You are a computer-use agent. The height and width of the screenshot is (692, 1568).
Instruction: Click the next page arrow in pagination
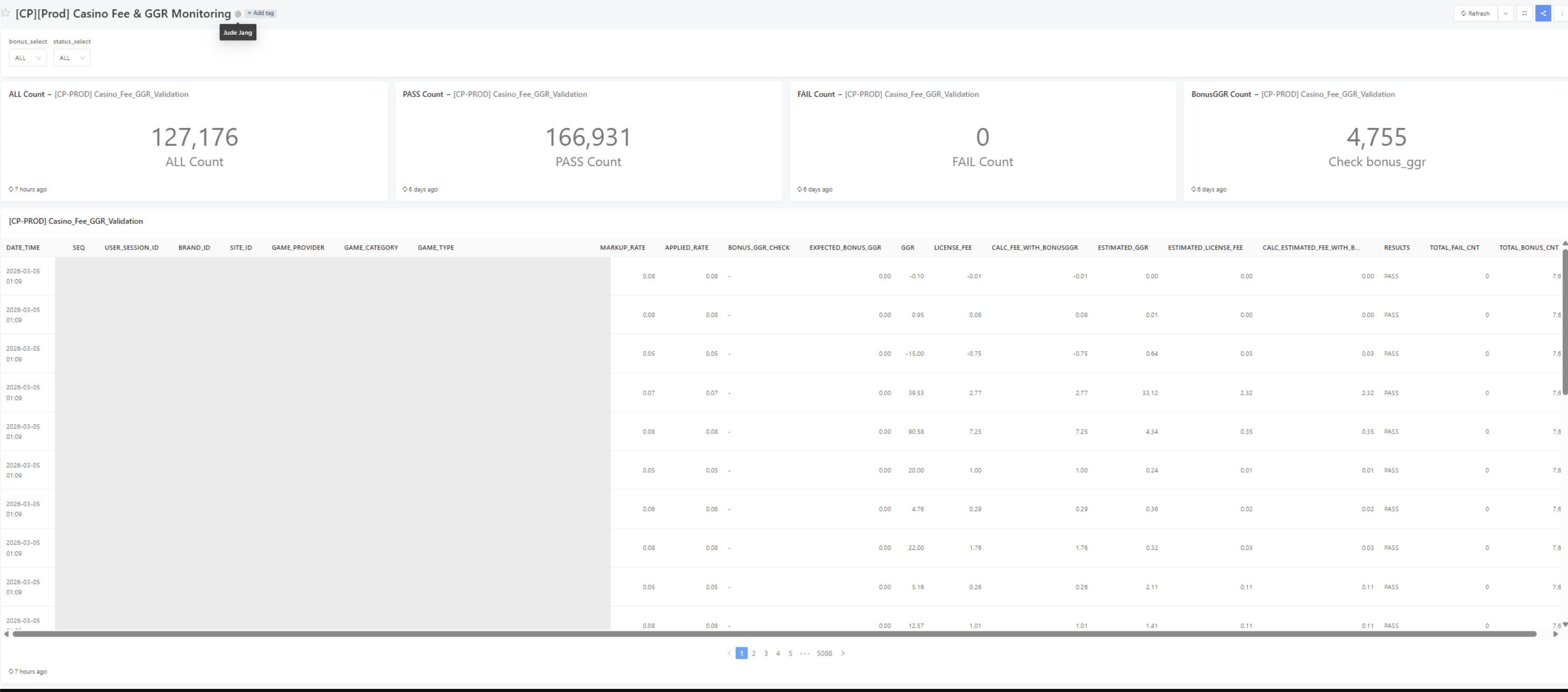point(843,653)
